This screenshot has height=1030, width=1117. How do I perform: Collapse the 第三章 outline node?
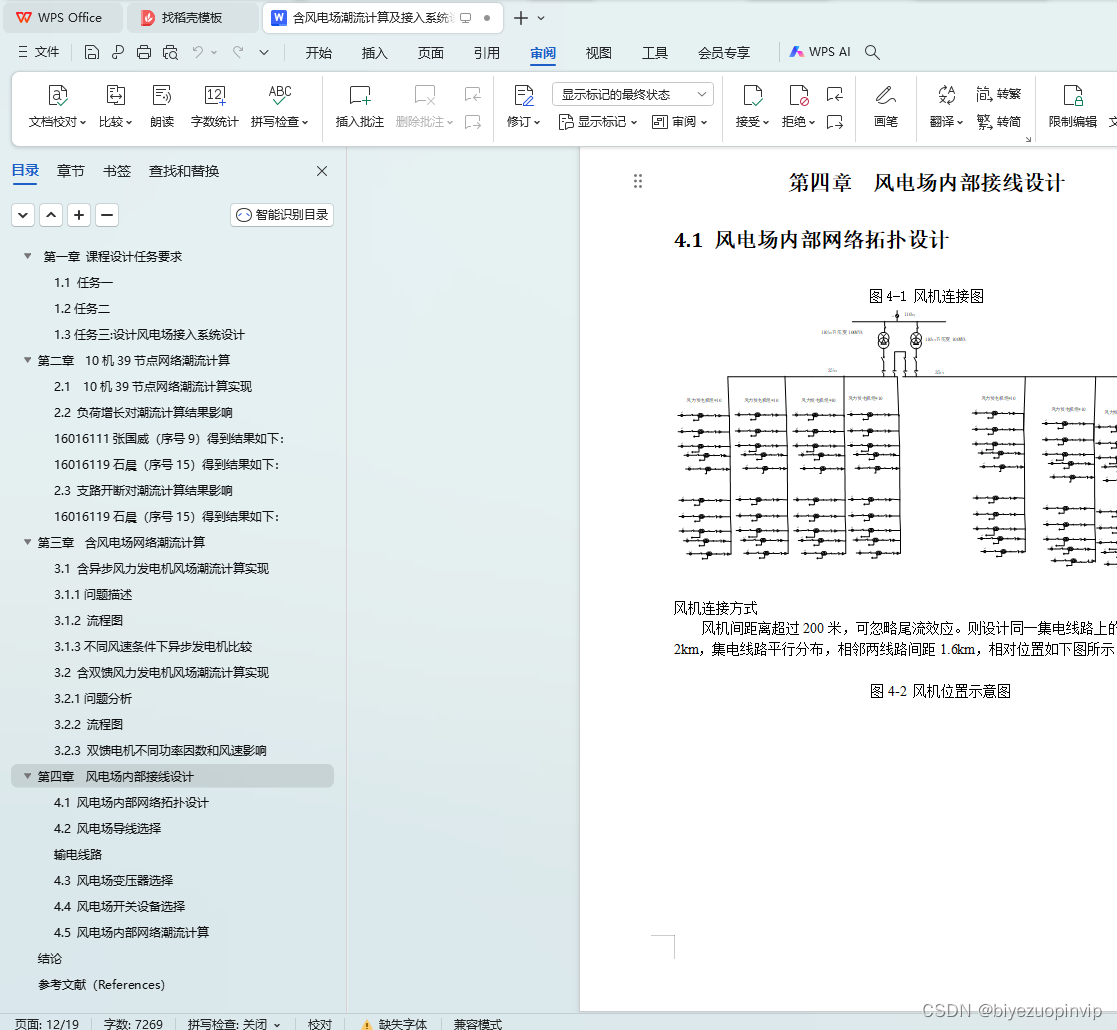[27, 542]
